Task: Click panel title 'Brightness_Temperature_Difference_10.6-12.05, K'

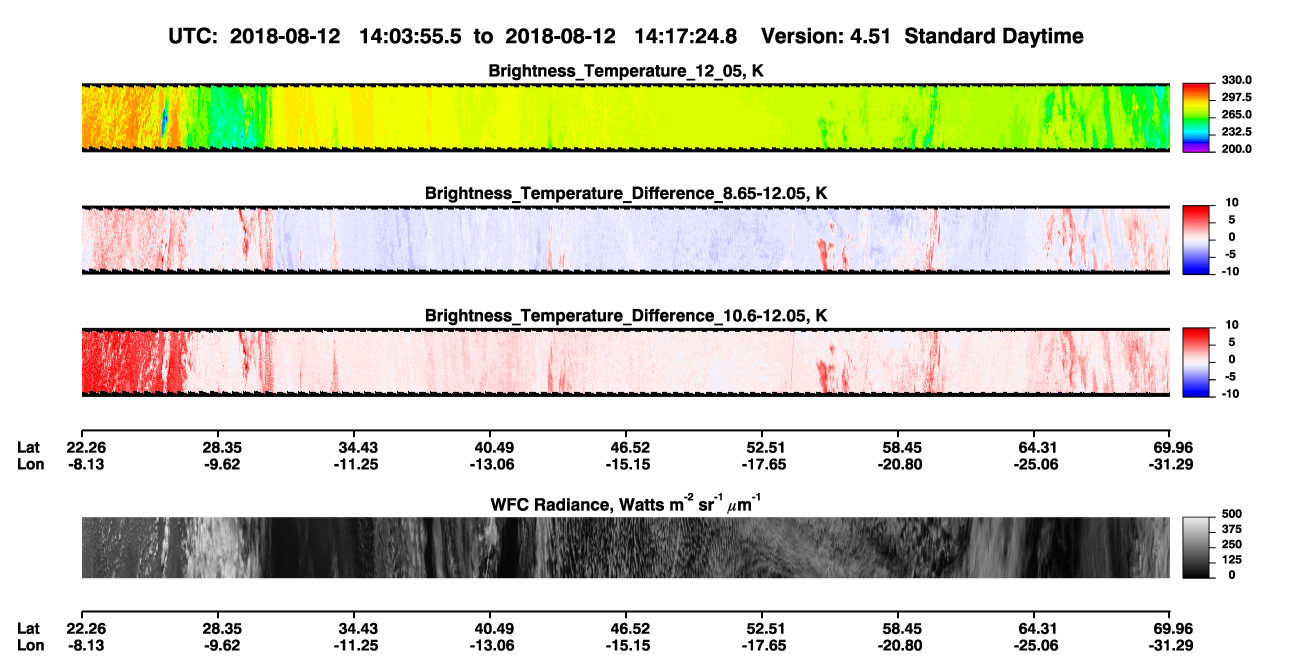Action: point(626,316)
